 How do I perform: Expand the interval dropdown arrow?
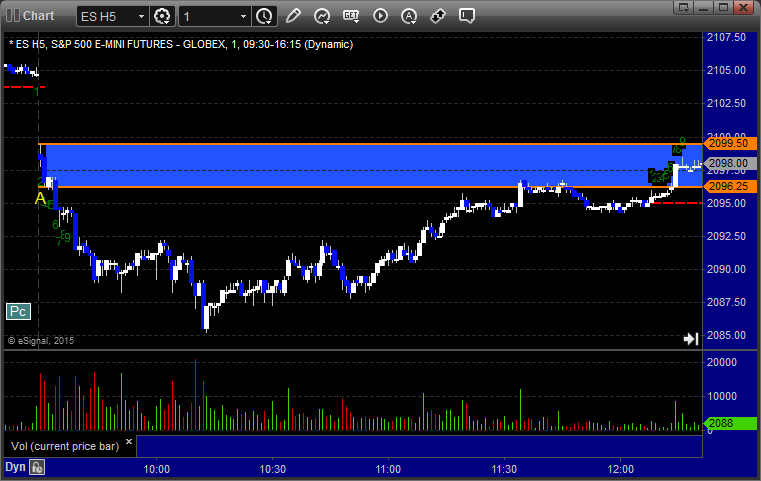[243, 17]
